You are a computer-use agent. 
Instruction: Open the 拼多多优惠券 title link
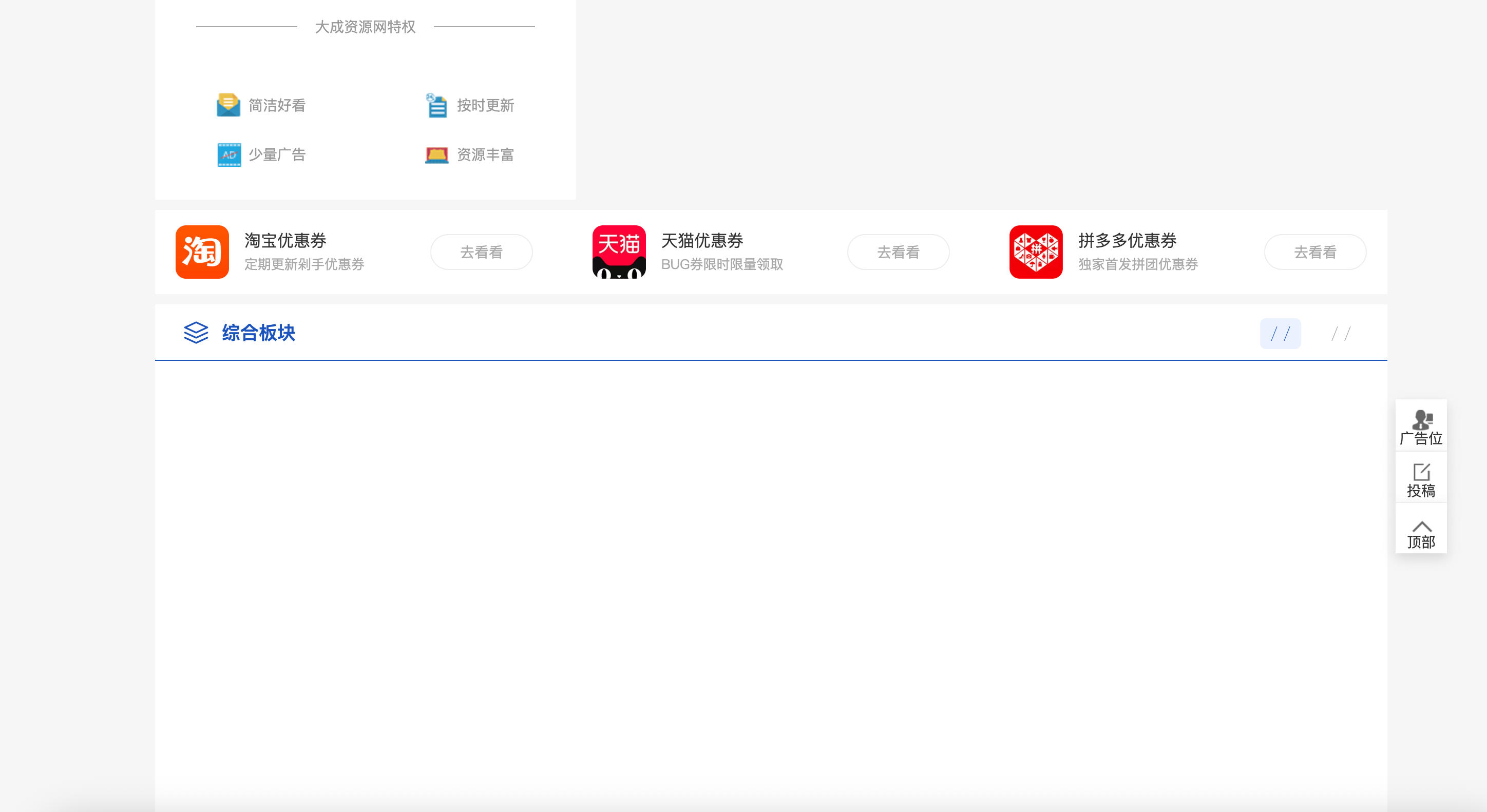coord(1128,240)
